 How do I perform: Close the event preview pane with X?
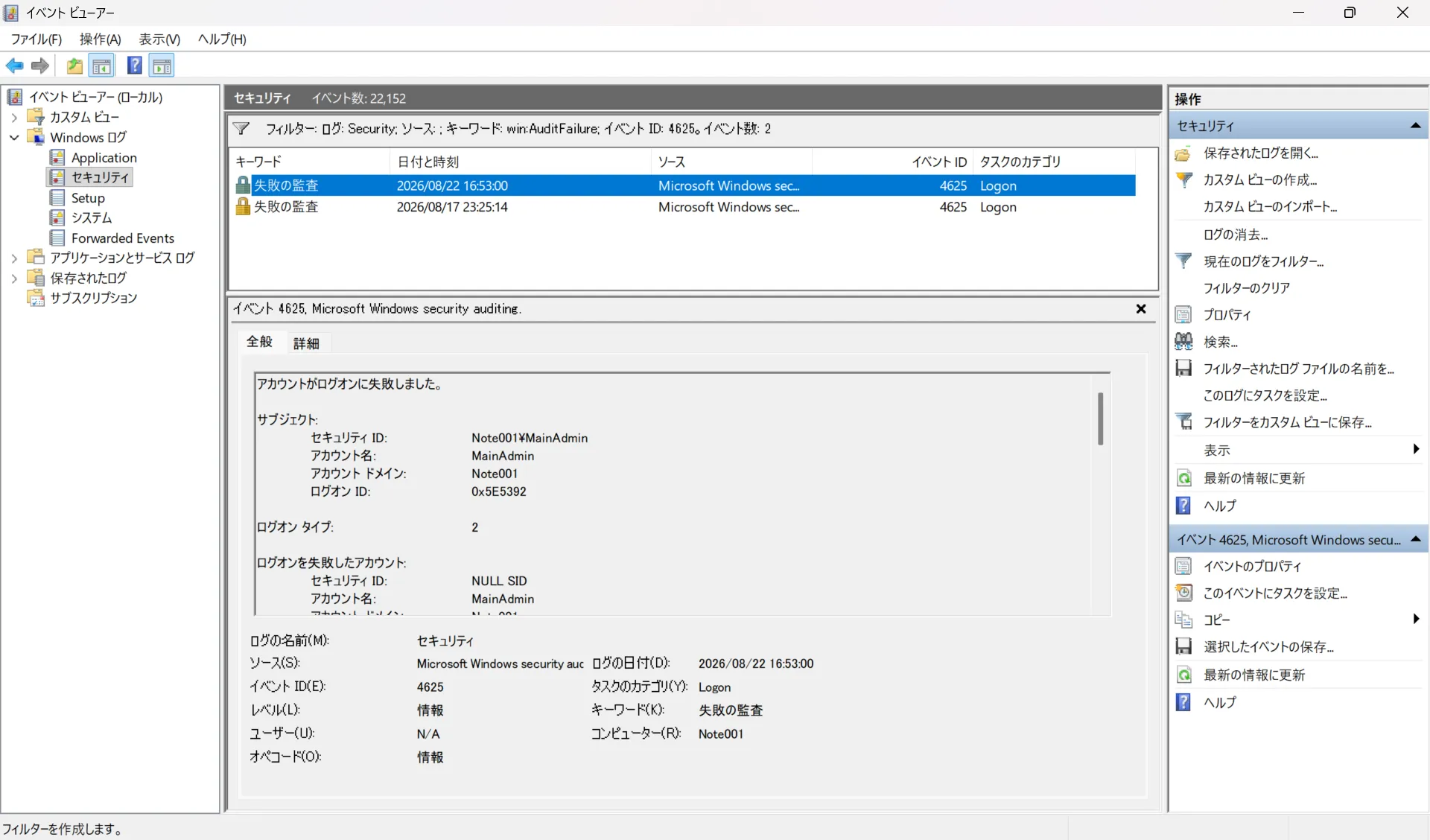(1140, 309)
